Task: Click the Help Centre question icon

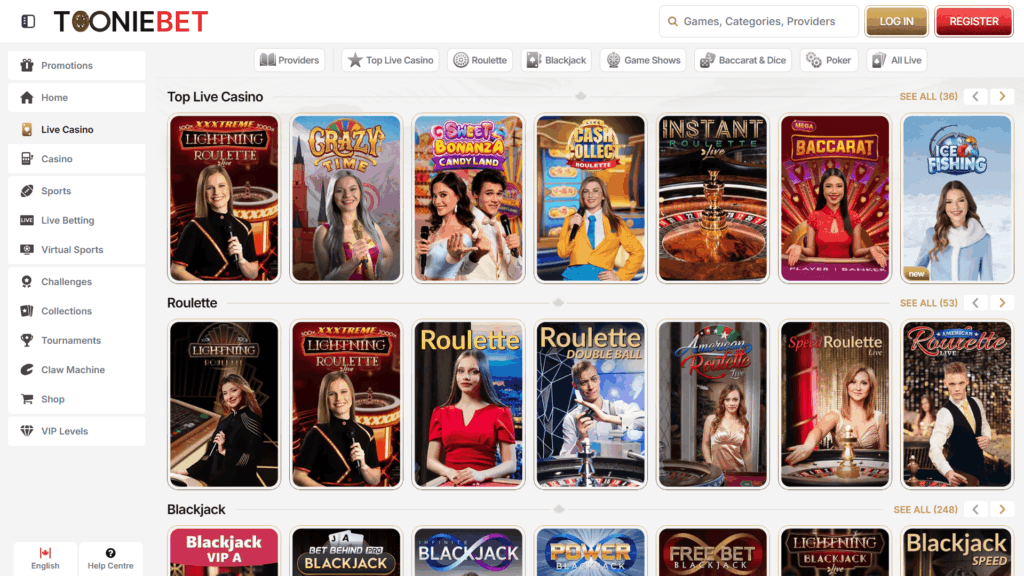Action: pos(110,553)
